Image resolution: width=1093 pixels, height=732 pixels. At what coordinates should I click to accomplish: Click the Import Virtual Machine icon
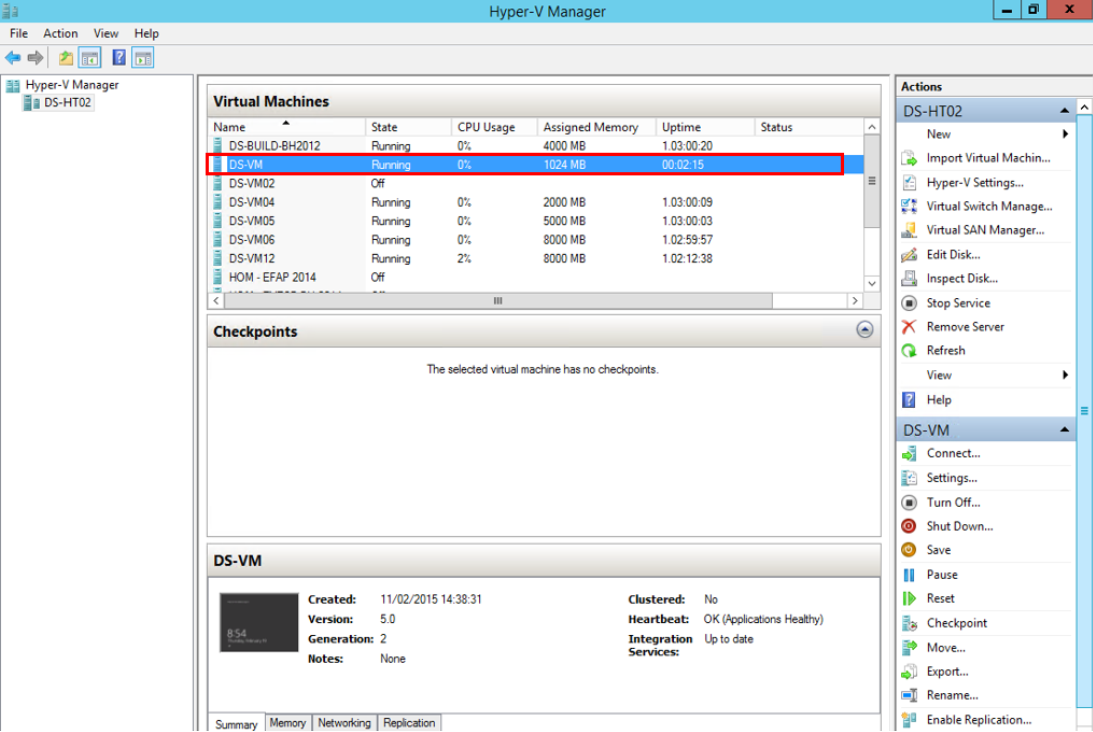(x=909, y=158)
